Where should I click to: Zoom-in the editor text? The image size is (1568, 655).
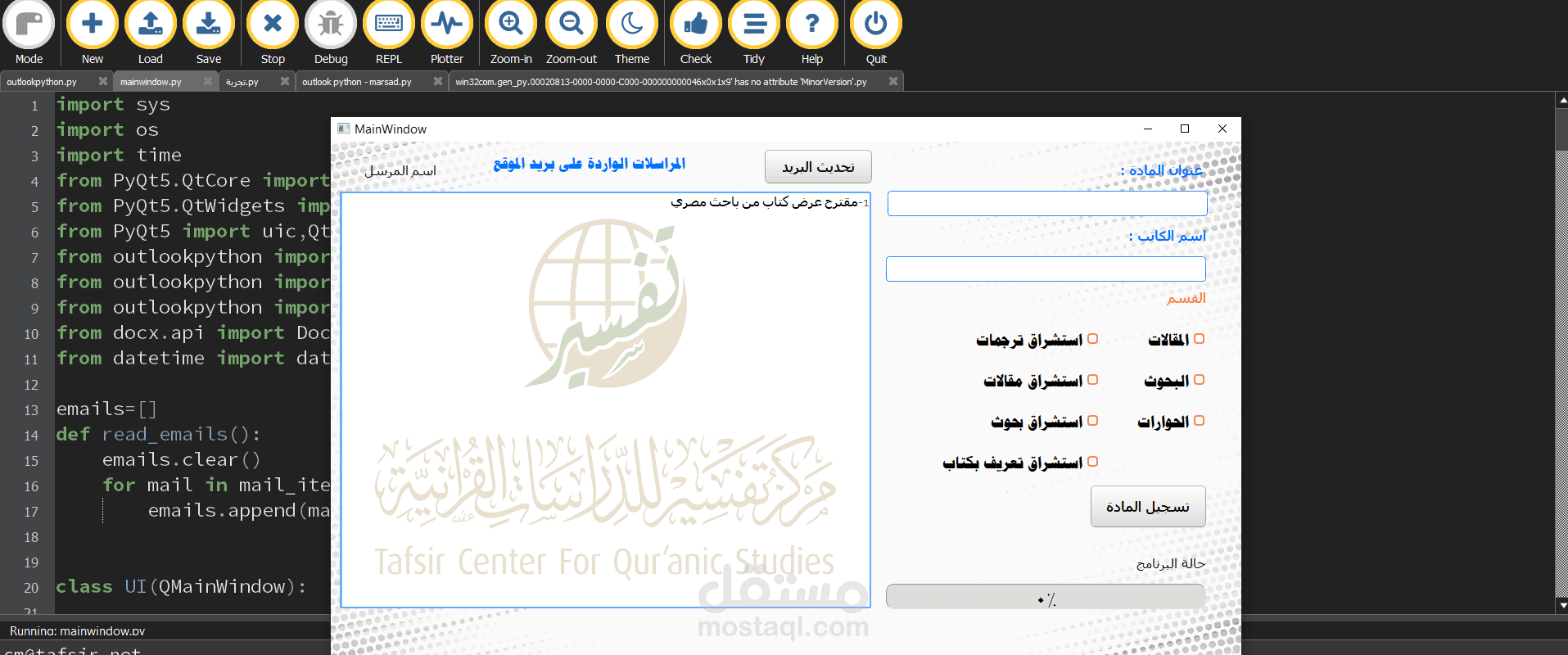click(511, 34)
